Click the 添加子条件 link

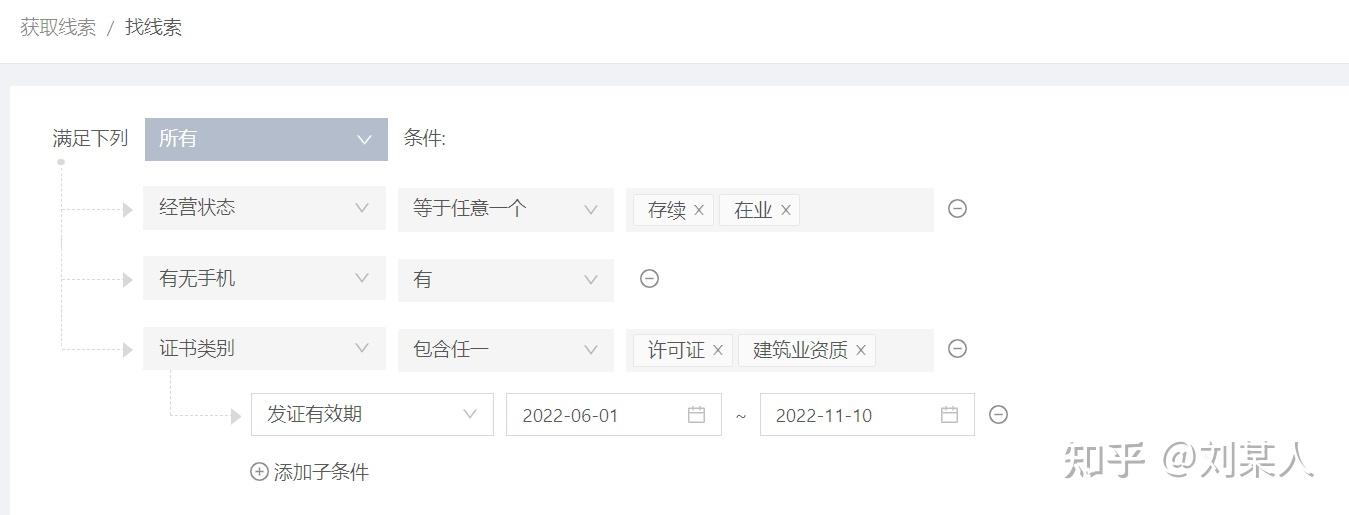(321, 472)
